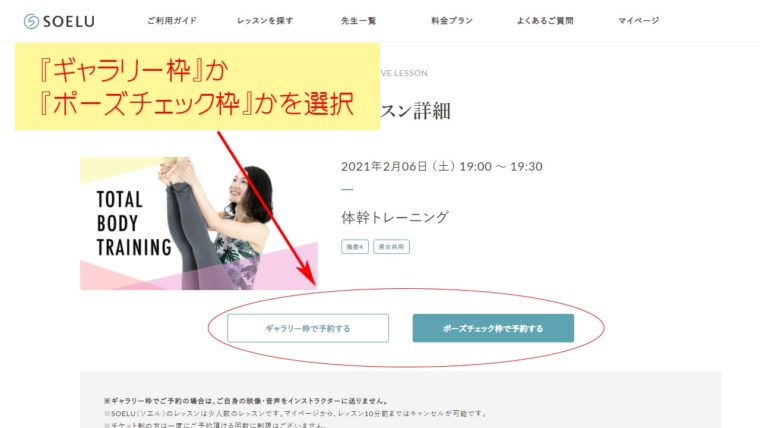Reserve with ポーズチェック枠で予約する button

point(493,328)
